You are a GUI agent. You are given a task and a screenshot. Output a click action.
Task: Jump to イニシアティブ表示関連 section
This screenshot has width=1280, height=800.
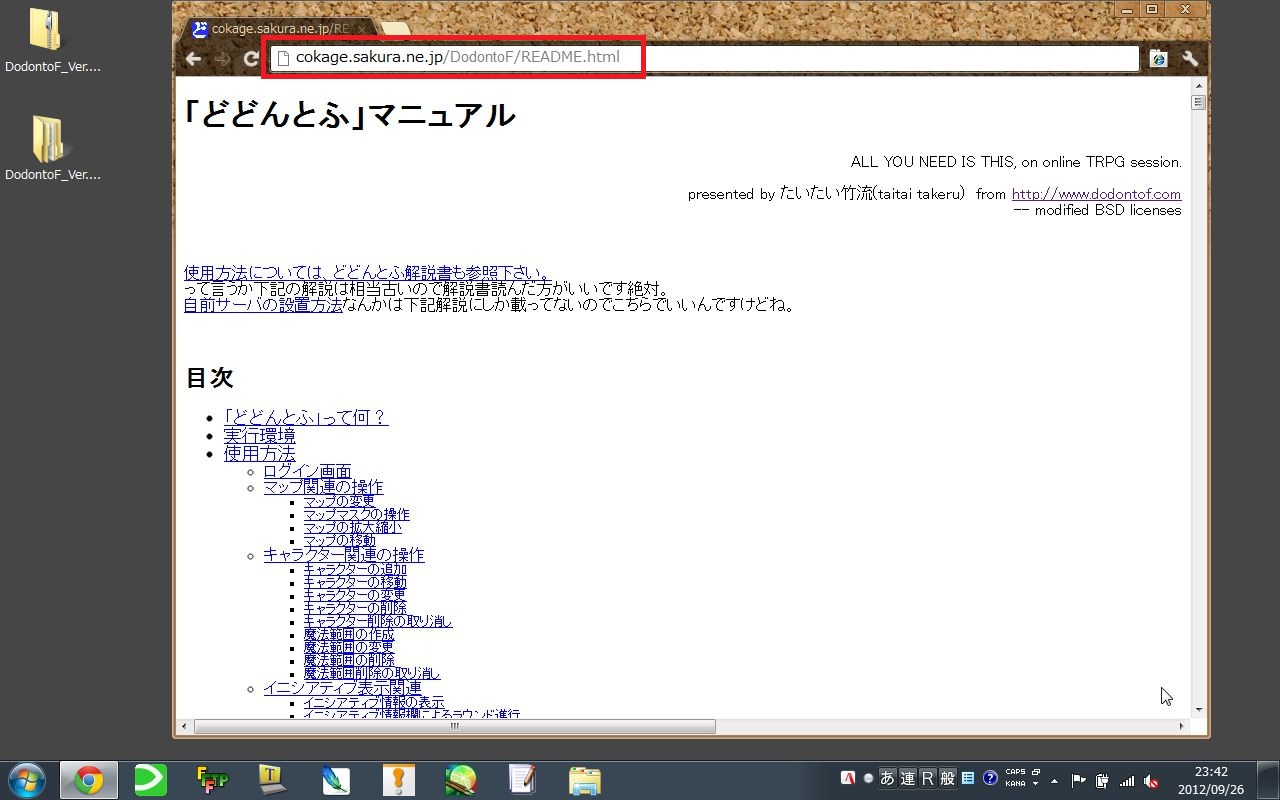(x=343, y=688)
